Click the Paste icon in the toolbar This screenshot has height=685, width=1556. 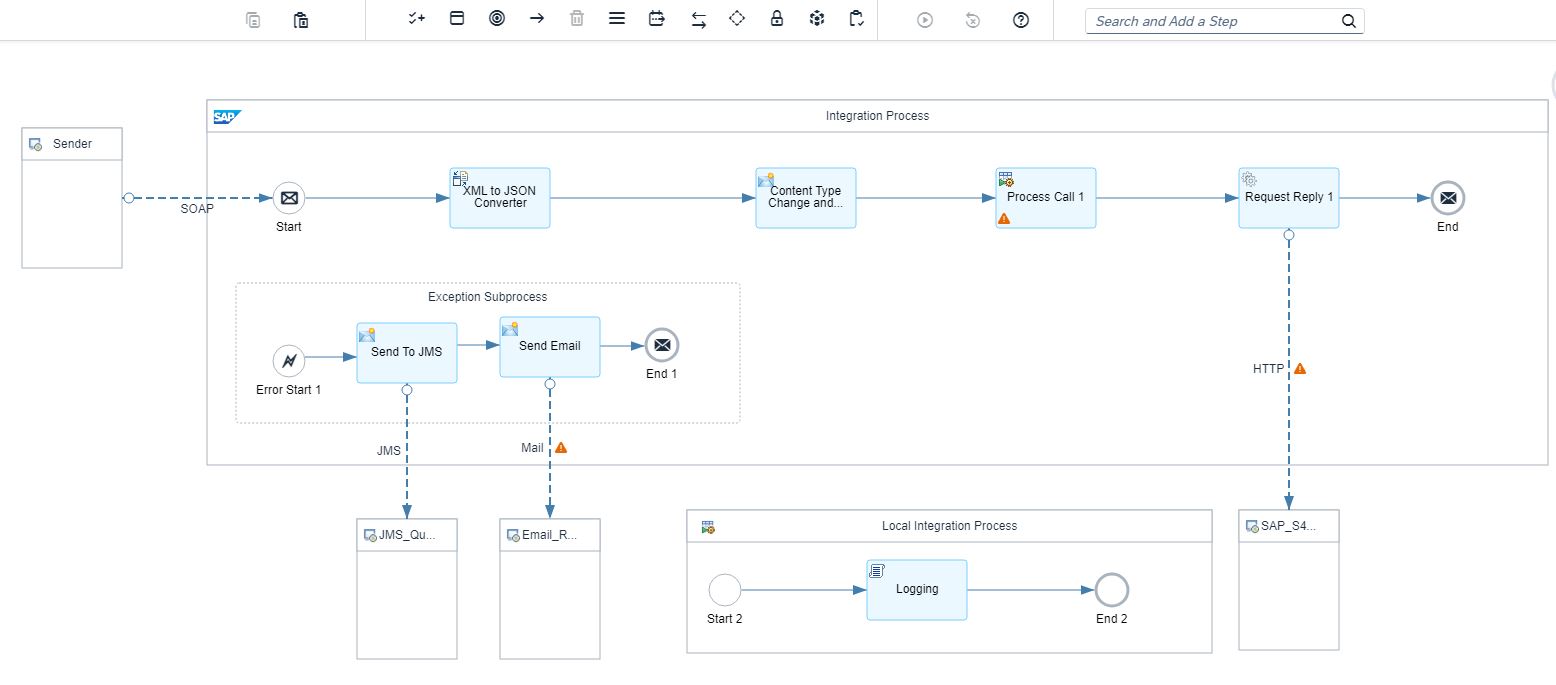click(300, 18)
